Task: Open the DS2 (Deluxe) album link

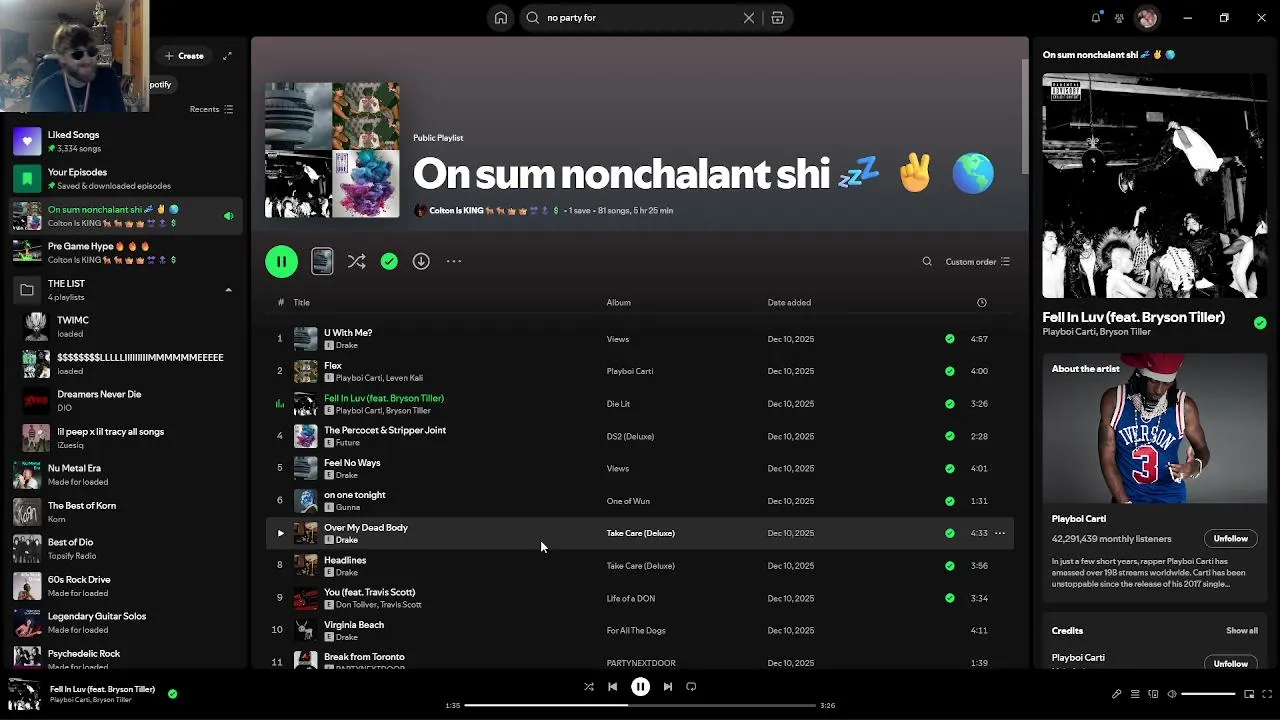Action: click(630, 436)
